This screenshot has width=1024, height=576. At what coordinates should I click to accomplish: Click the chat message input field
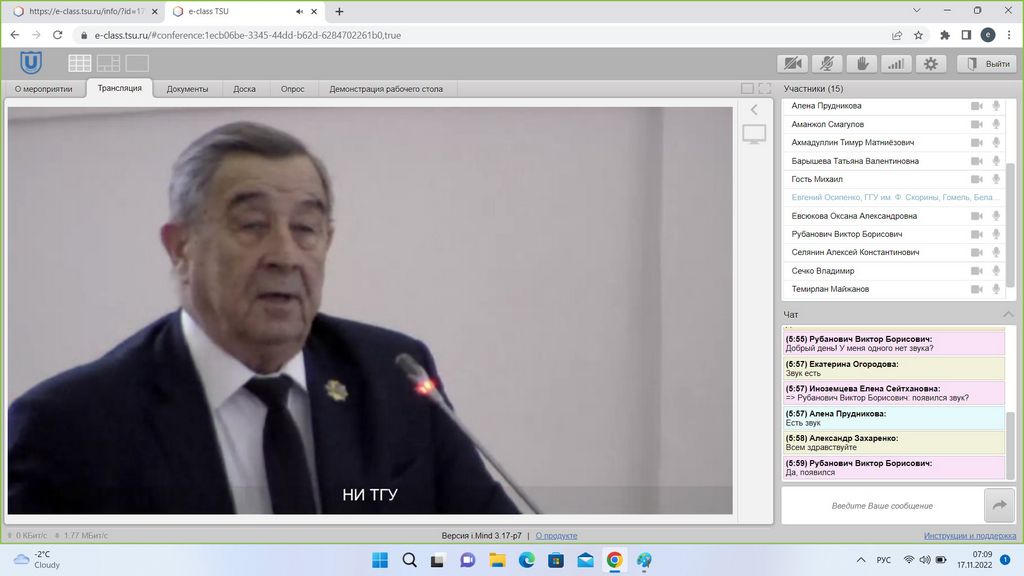click(882, 506)
